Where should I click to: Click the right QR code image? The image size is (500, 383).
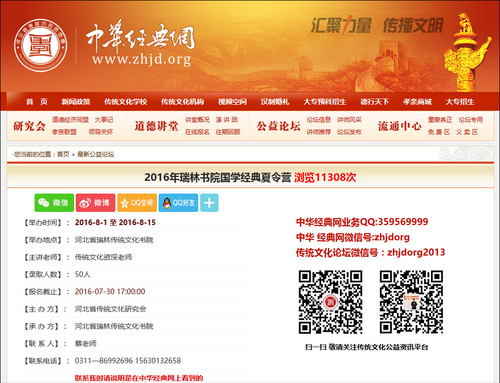411,302
